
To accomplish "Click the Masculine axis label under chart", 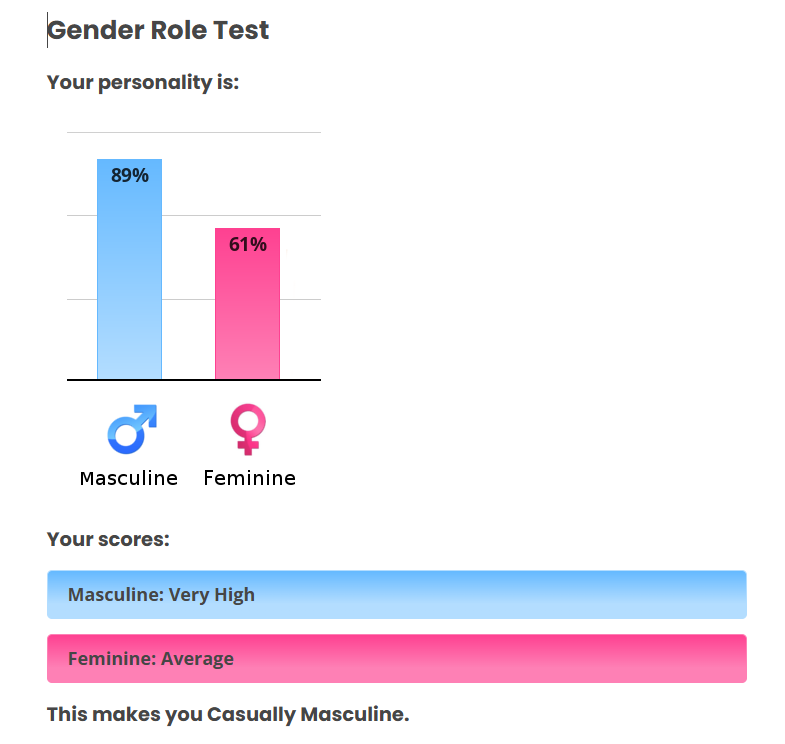I will click(129, 478).
